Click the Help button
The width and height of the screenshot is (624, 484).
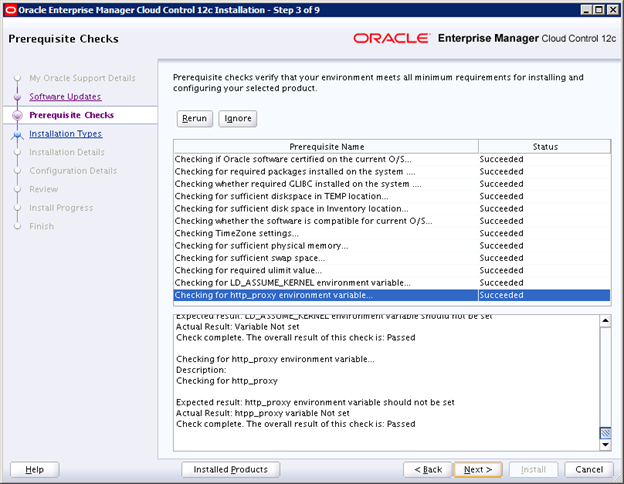(35, 470)
